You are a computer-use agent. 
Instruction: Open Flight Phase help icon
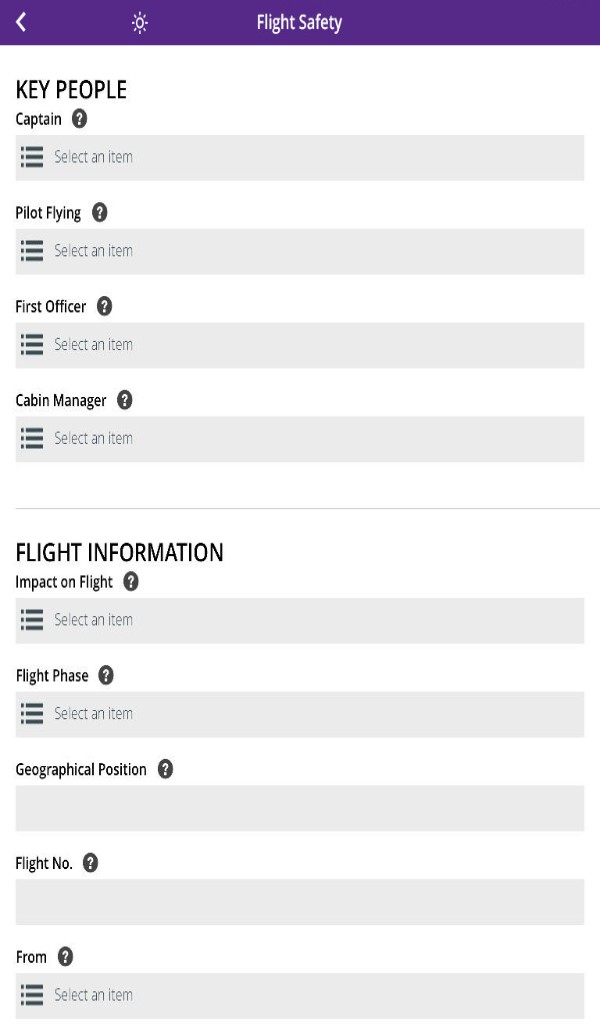tap(106, 676)
